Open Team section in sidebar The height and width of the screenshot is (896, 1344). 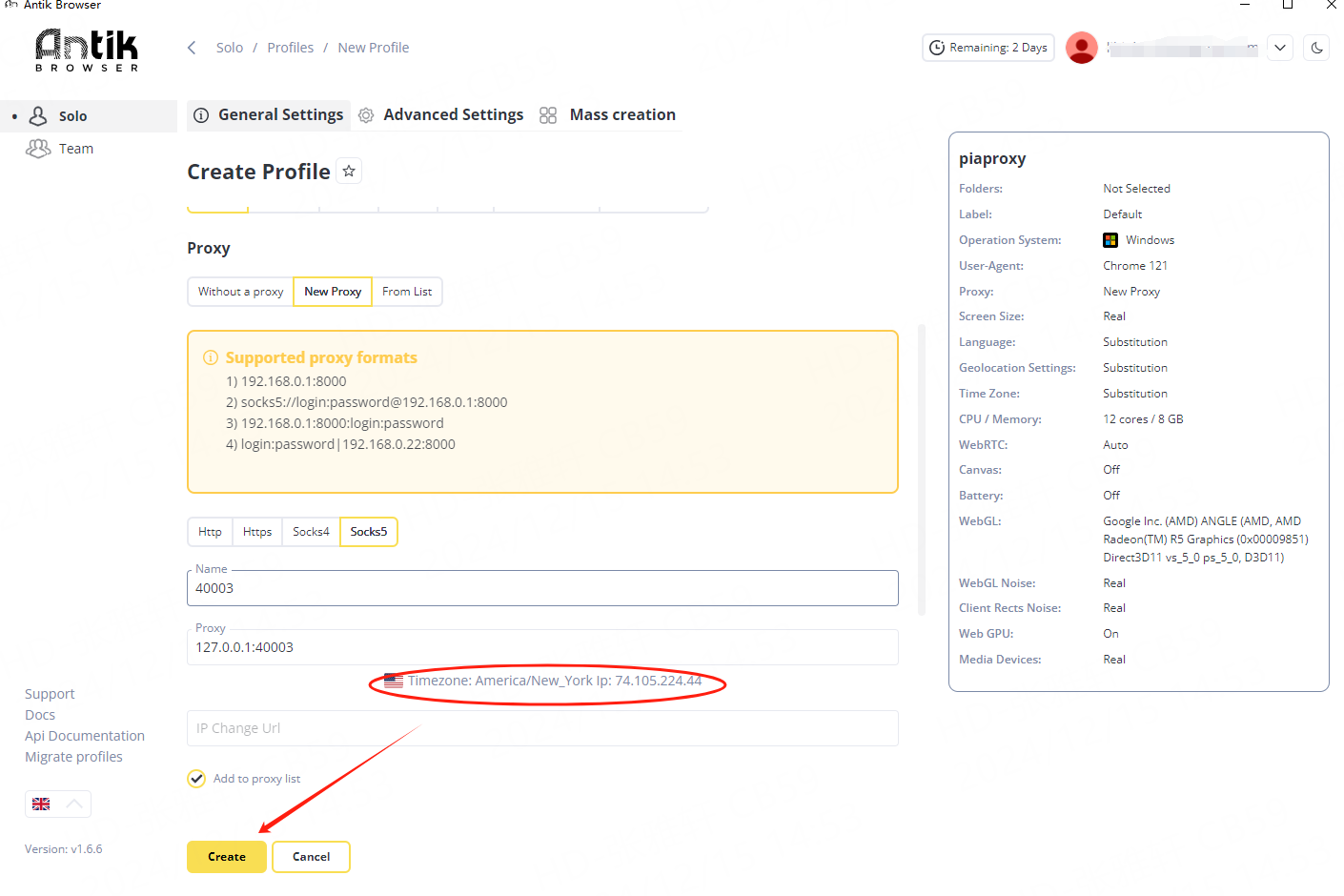(x=75, y=149)
